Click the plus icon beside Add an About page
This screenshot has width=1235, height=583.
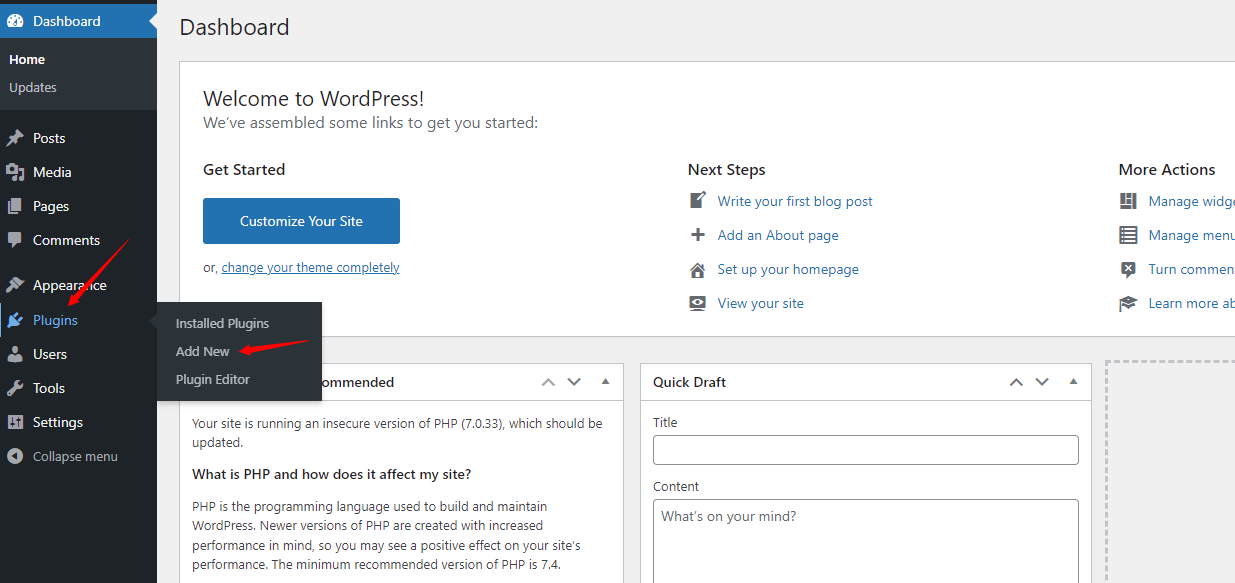coord(698,235)
